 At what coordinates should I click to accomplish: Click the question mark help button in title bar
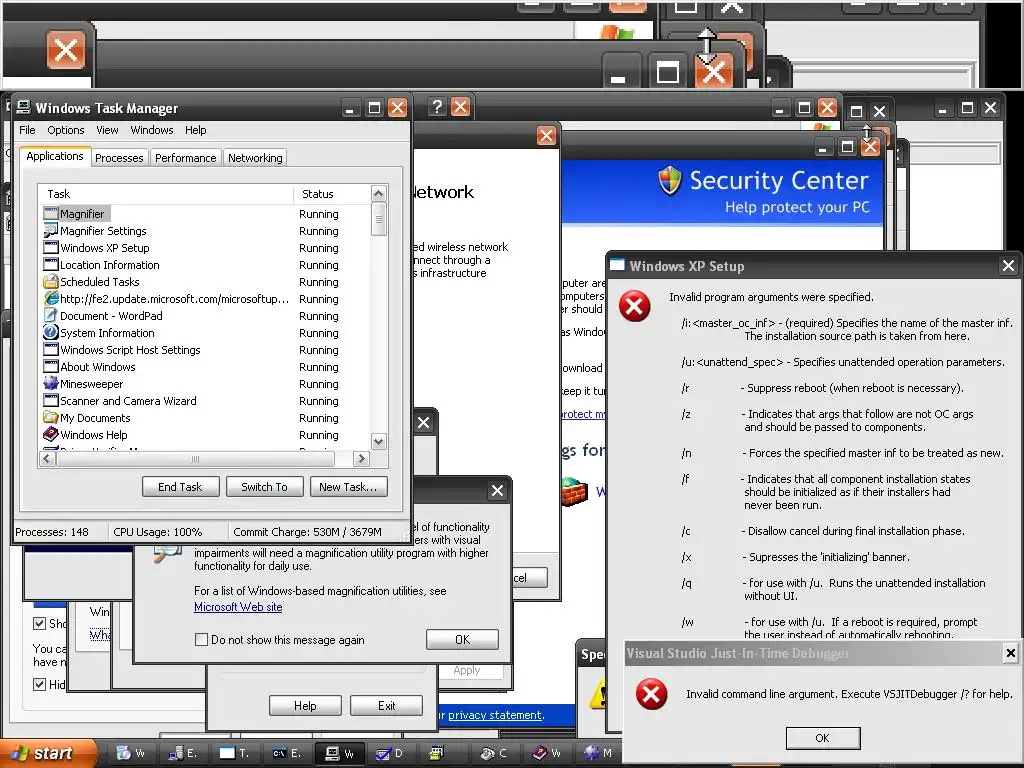(x=437, y=106)
